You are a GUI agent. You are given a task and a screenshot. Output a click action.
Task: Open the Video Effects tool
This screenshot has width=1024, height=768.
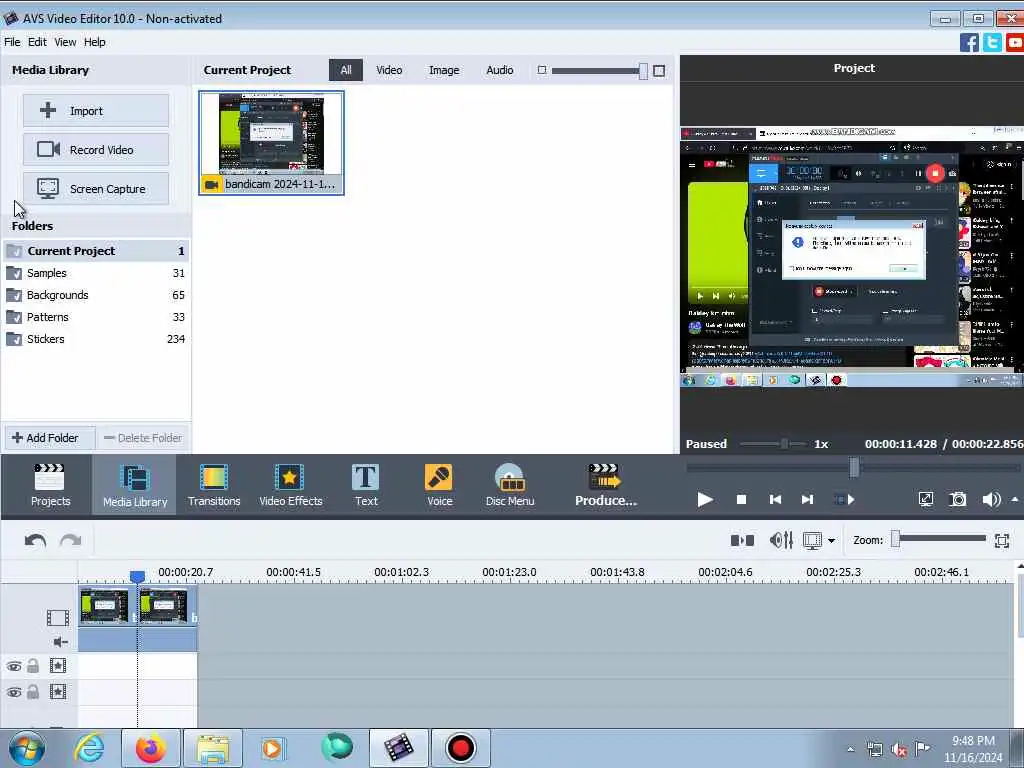pos(291,485)
